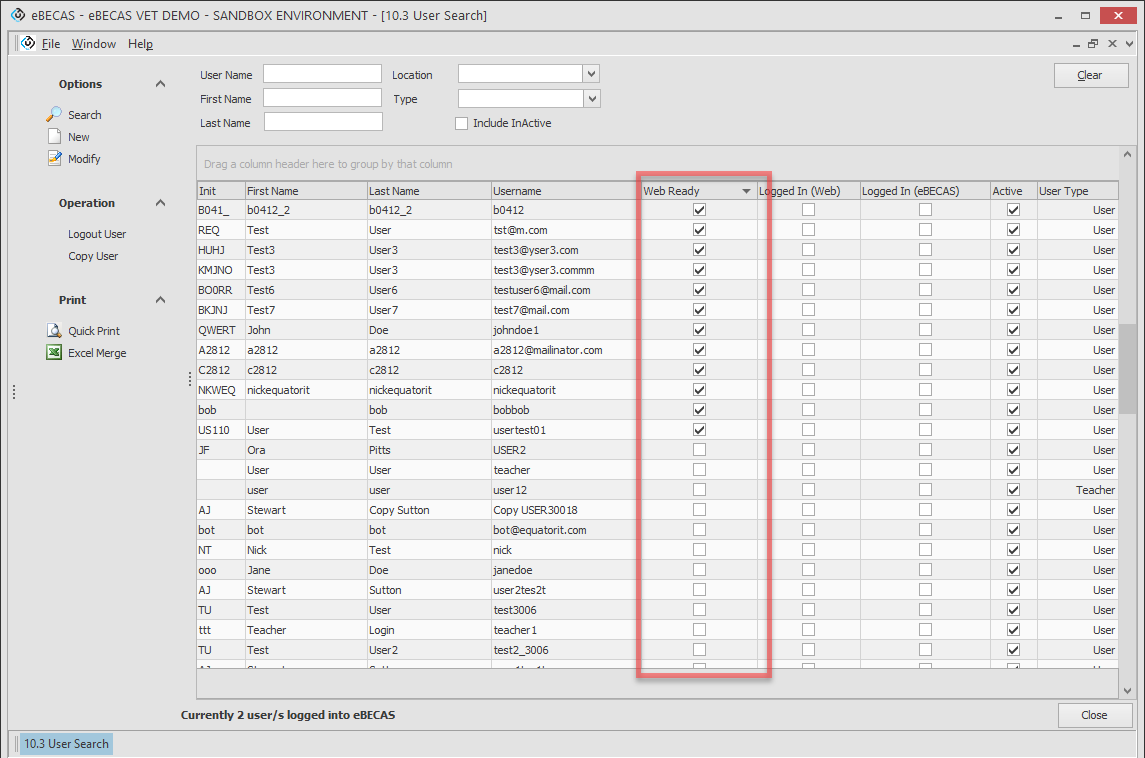Click the Modify edit icon

tap(55, 159)
